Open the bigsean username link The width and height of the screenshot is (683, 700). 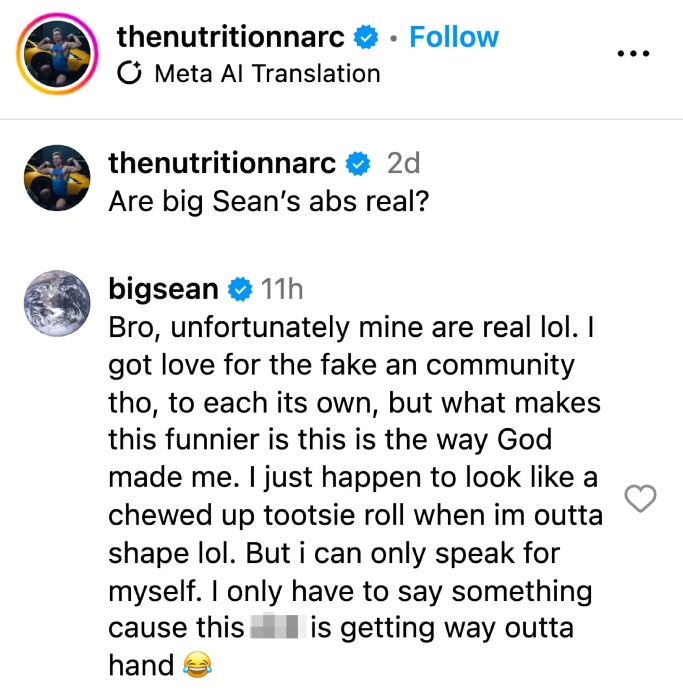pyautogui.click(x=162, y=290)
